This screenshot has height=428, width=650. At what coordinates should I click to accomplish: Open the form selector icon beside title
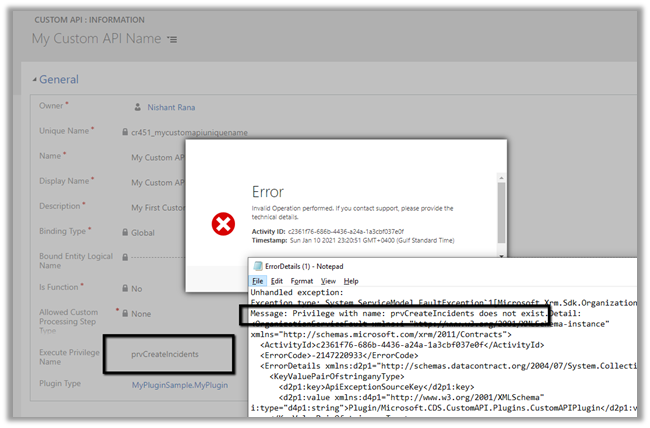(x=173, y=39)
